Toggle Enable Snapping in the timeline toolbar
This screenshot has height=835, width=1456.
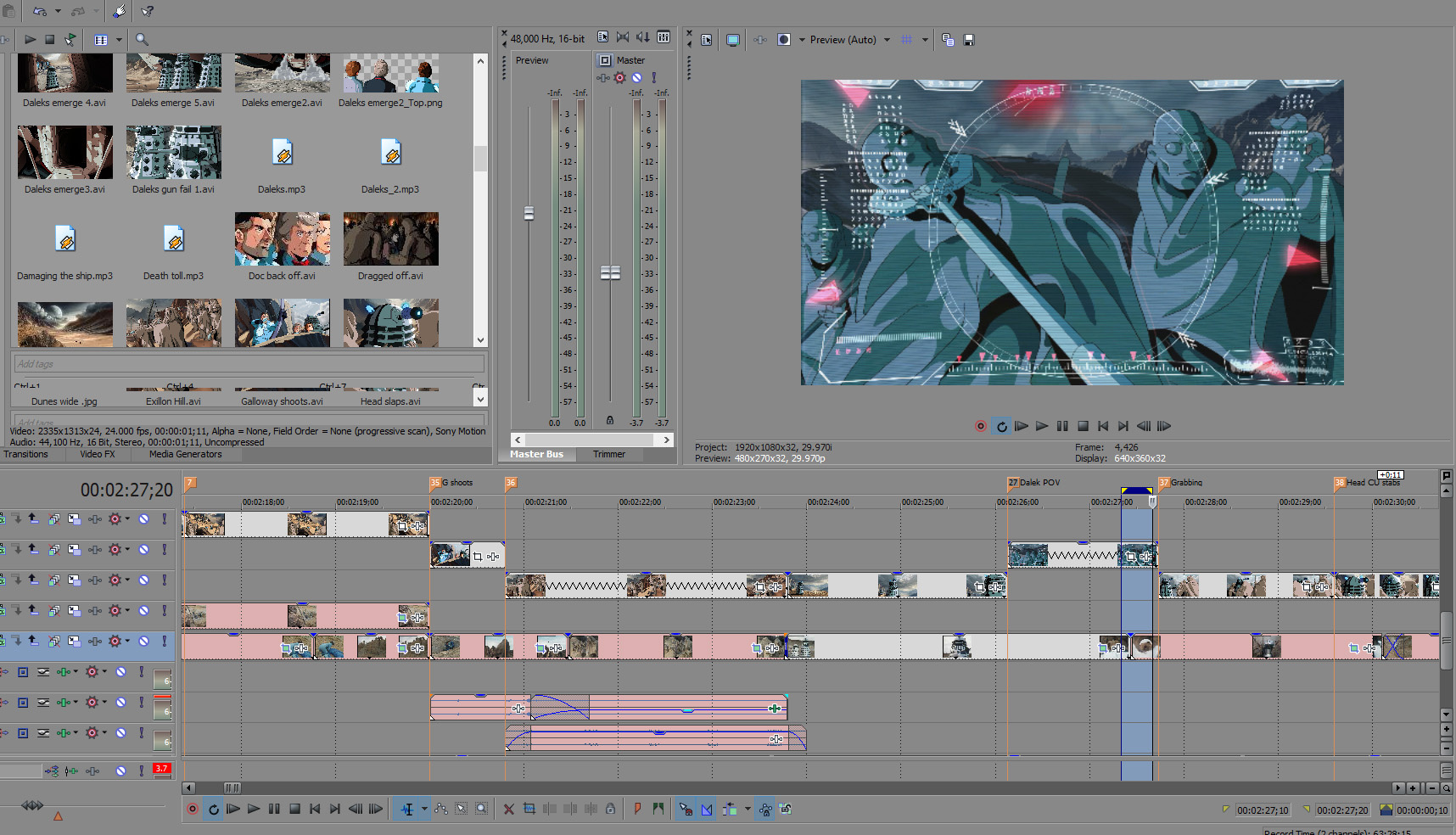[x=686, y=810]
